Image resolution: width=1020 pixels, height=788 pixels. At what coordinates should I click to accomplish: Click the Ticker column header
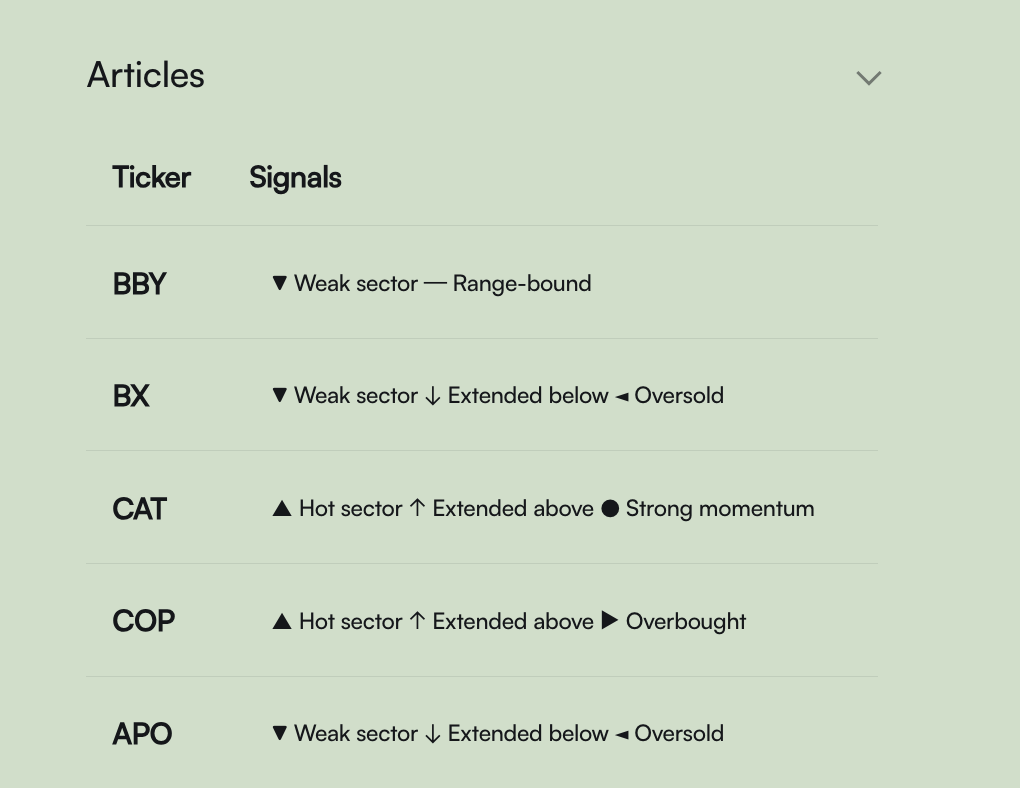coord(151,178)
